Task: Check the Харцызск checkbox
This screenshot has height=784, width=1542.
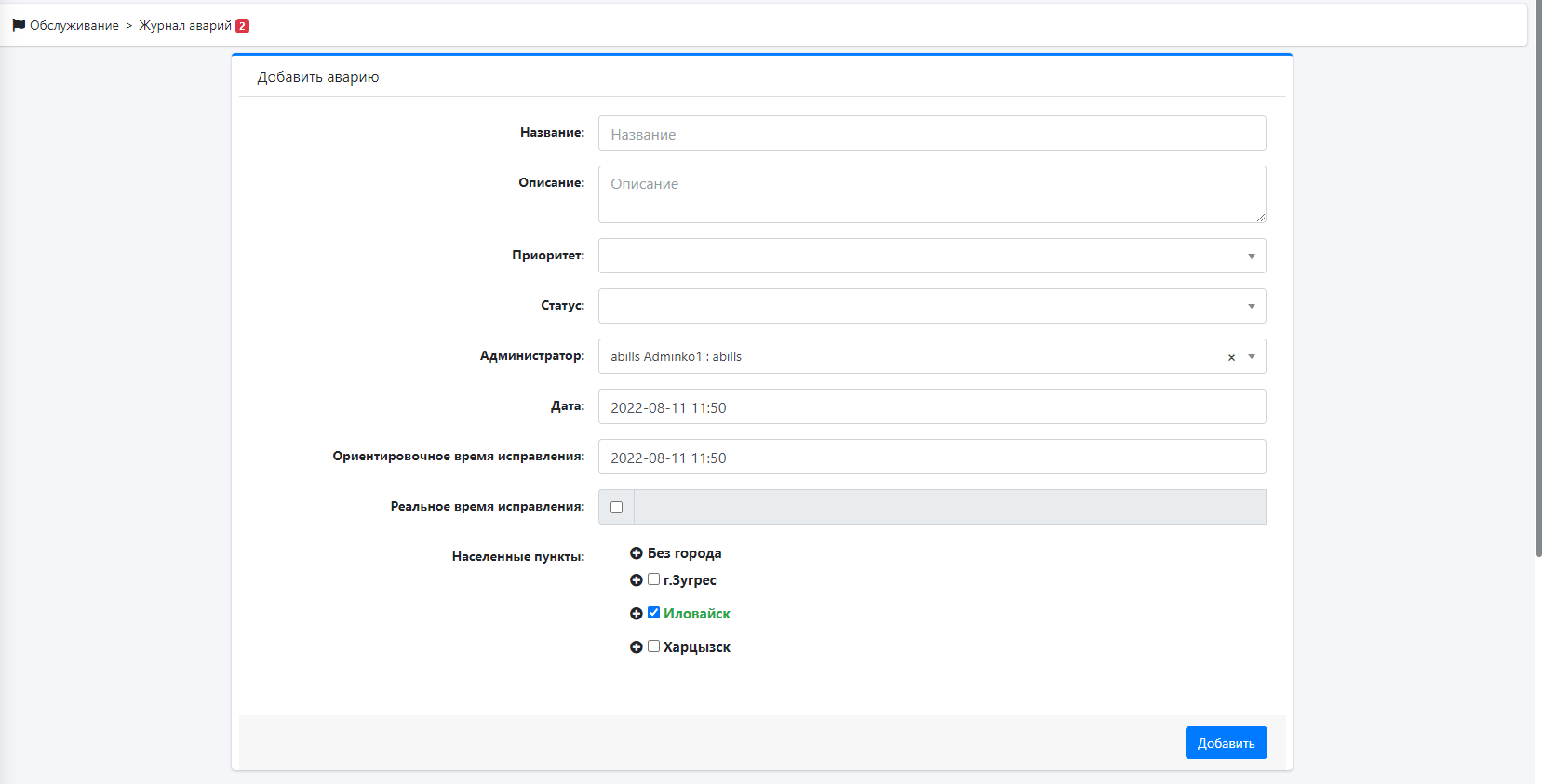Action: coord(653,646)
